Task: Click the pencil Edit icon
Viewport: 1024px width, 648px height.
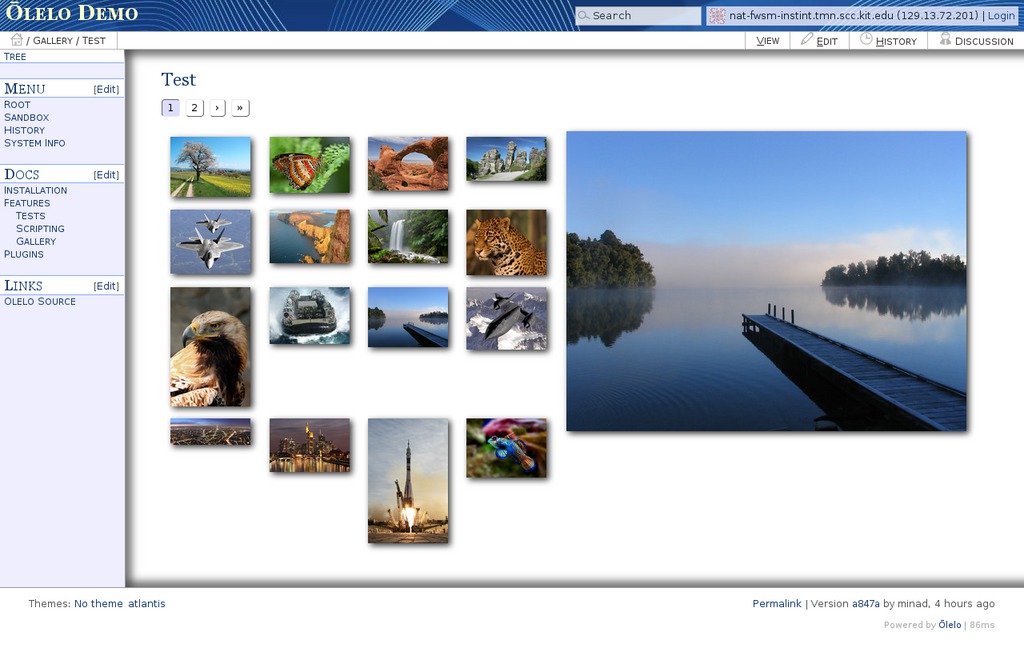Action: [807, 39]
